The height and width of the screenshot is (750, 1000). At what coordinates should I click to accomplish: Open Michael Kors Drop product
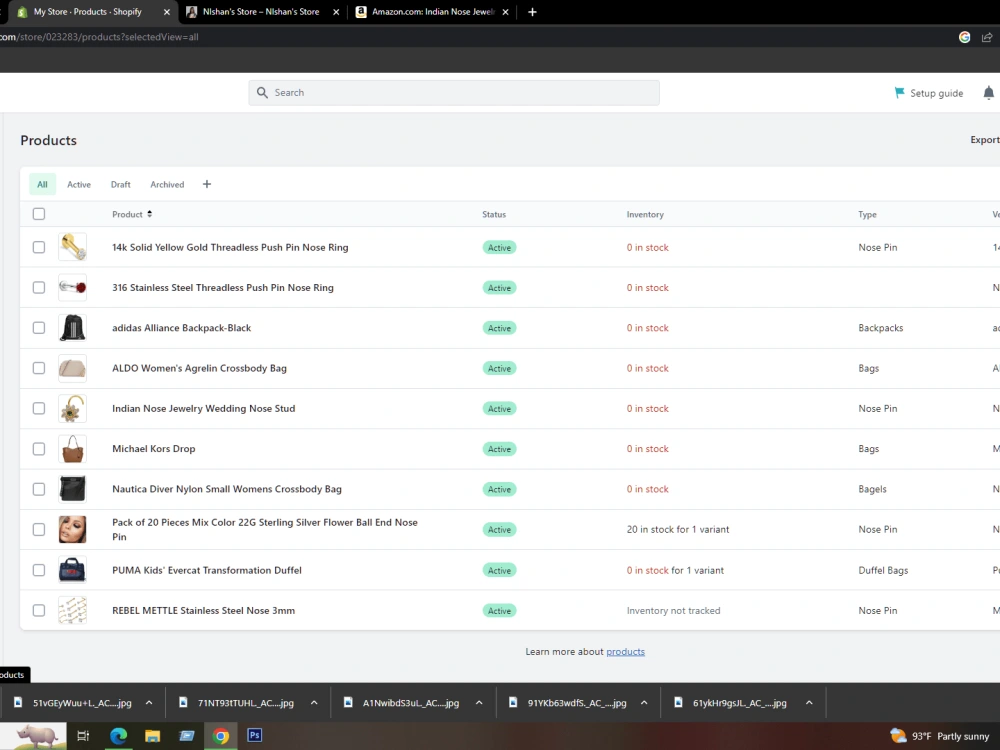point(154,449)
